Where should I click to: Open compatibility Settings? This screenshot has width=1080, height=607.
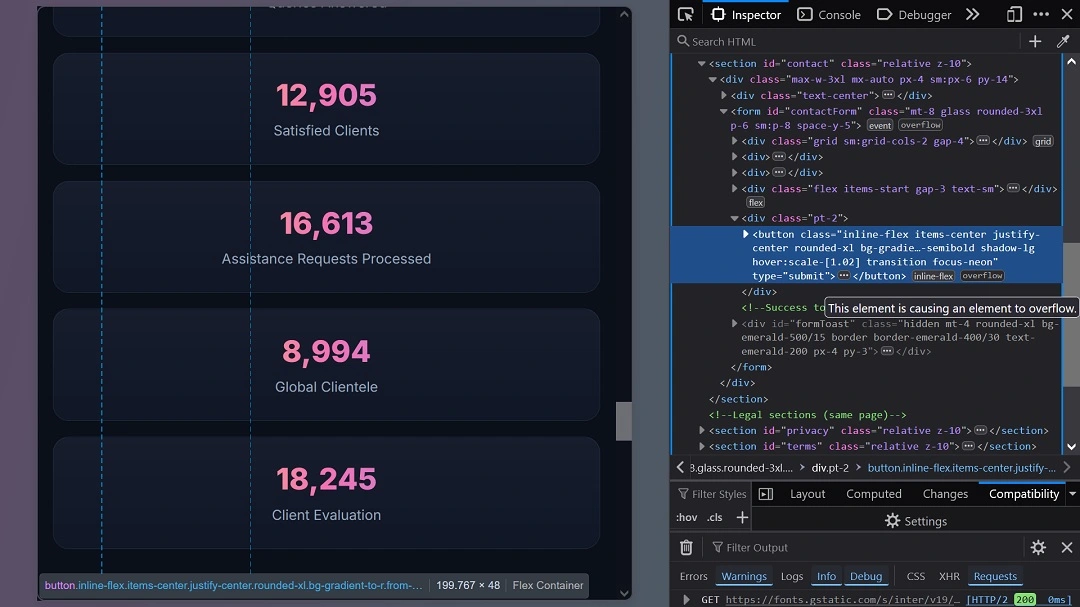coord(916,521)
